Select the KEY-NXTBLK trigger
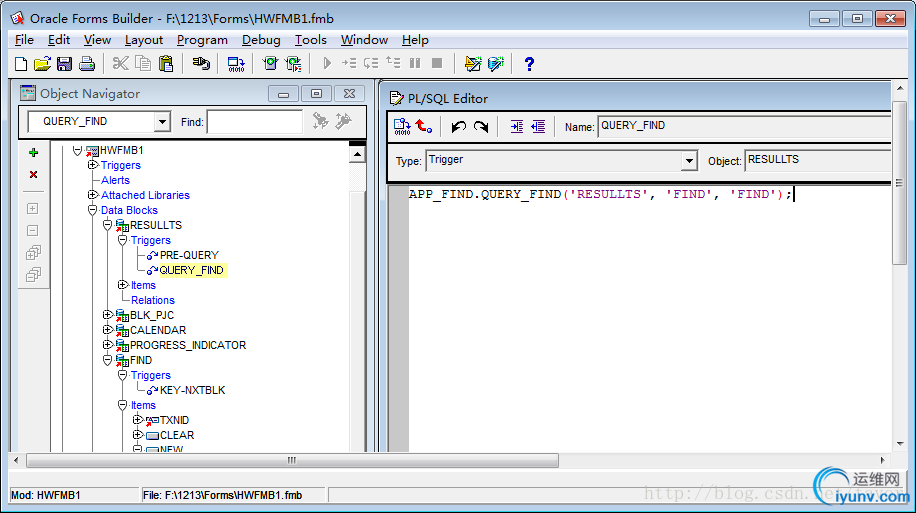The image size is (916, 513). point(192,390)
